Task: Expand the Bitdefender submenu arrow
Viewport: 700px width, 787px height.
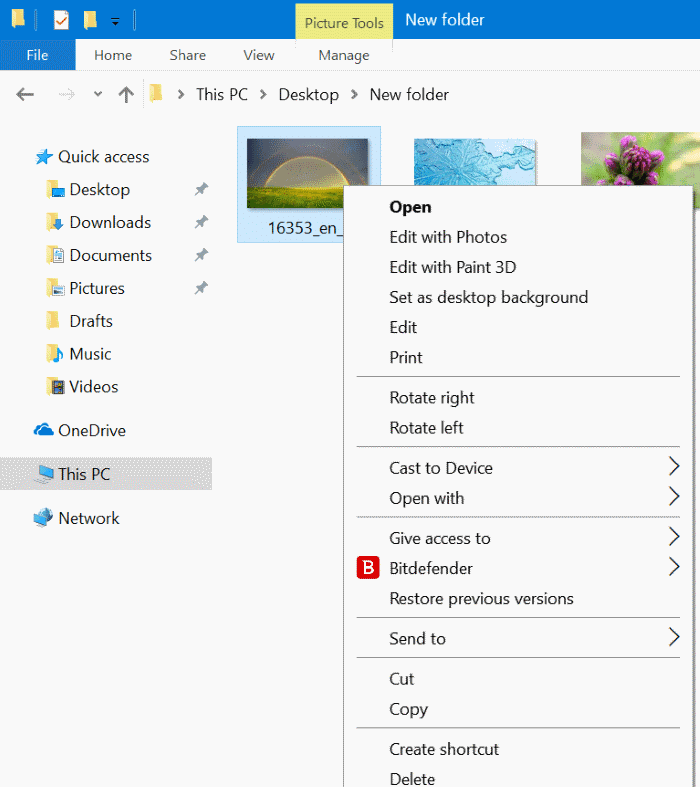Action: pyautogui.click(x=674, y=567)
